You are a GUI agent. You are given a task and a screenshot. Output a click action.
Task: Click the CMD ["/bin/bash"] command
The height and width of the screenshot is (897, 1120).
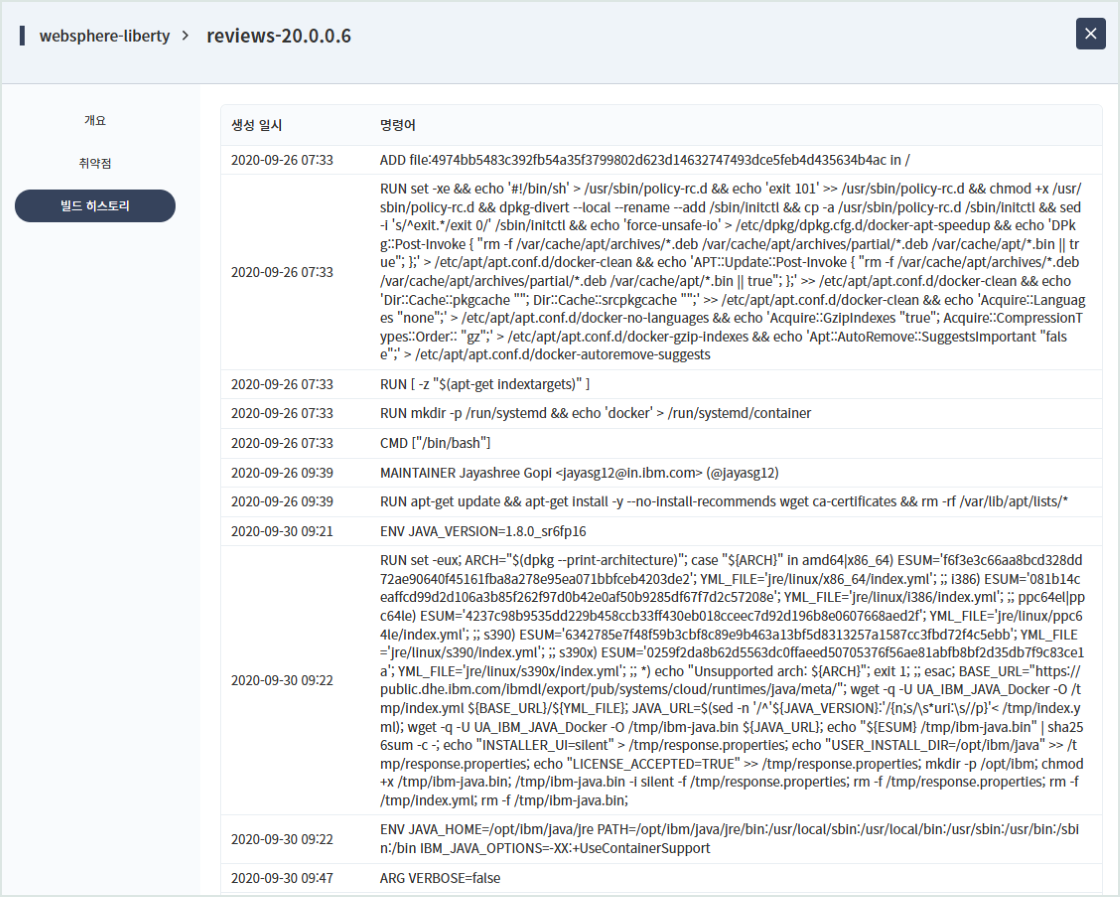tap(435, 444)
